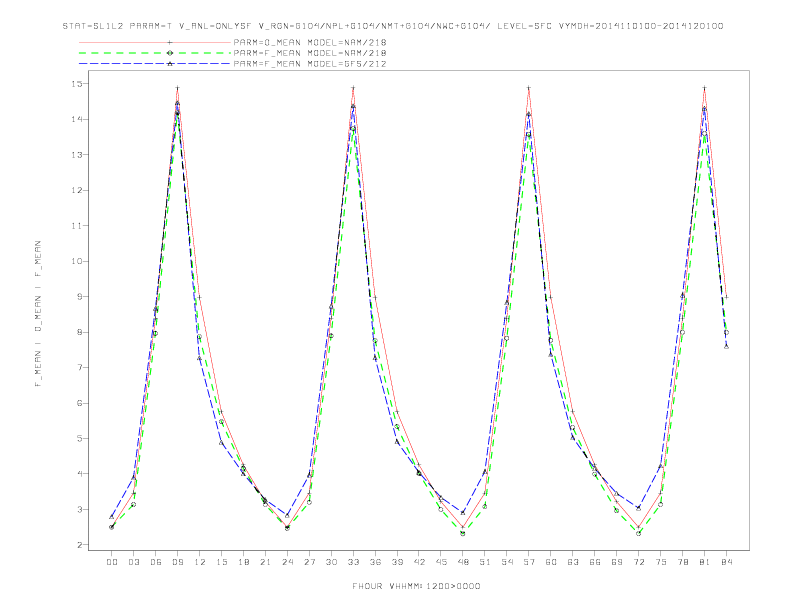The height and width of the screenshot is (612, 792).
Task: Pick y-axis tick label 4
Action: pyautogui.click(x=79, y=474)
